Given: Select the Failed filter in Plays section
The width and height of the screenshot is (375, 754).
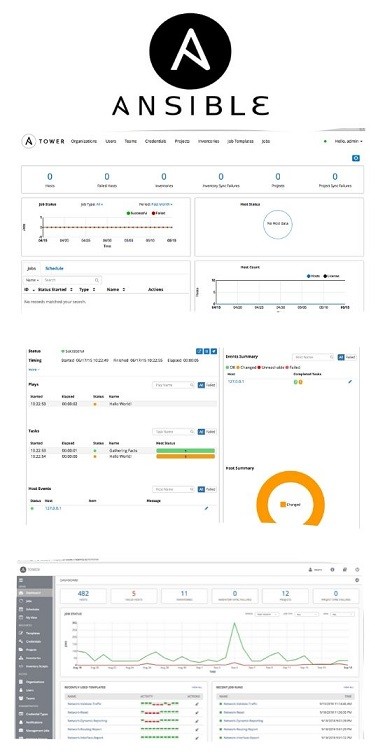Looking at the screenshot, I should coord(211,385).
